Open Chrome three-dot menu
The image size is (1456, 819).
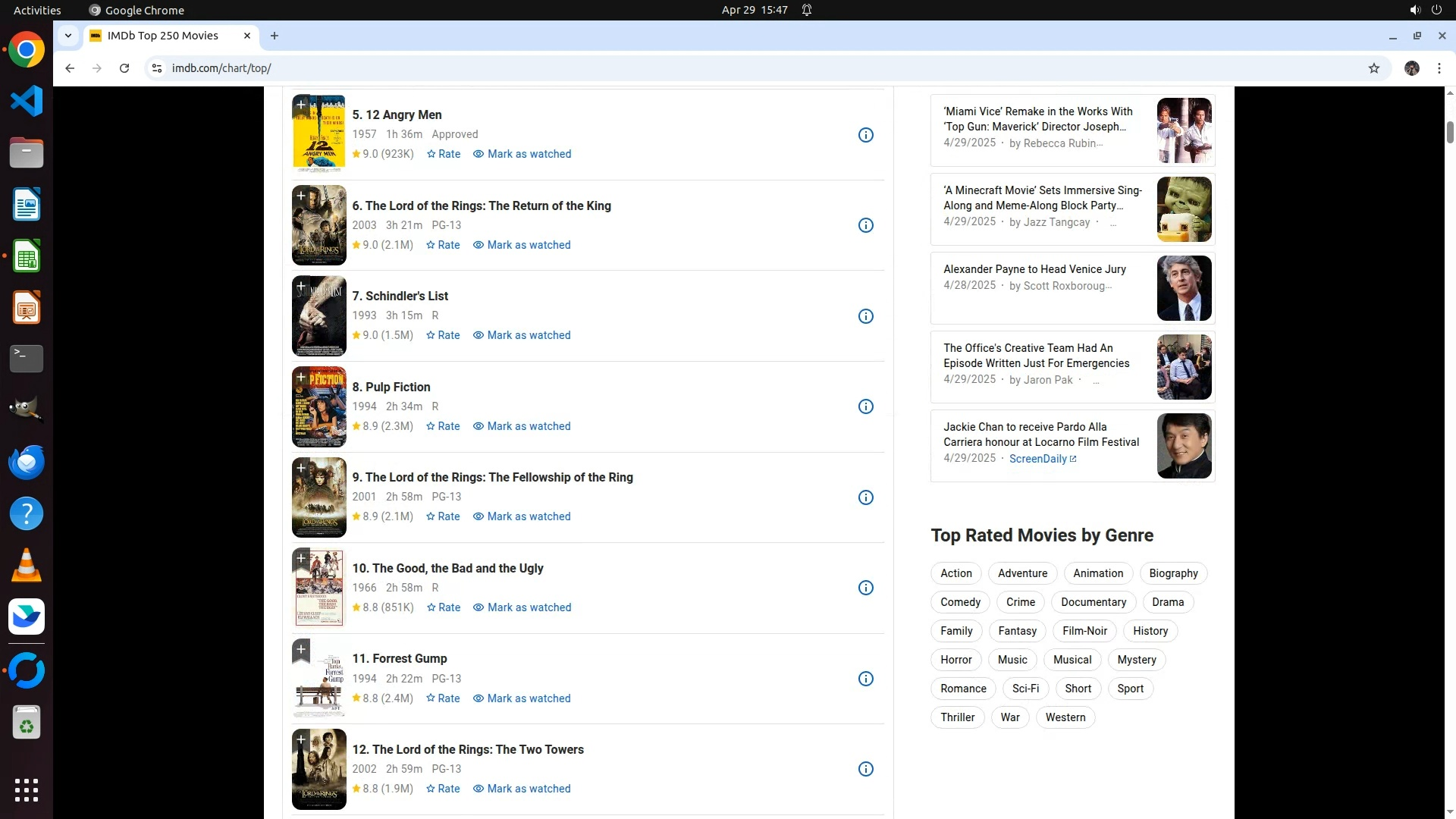click(1439, 68)
